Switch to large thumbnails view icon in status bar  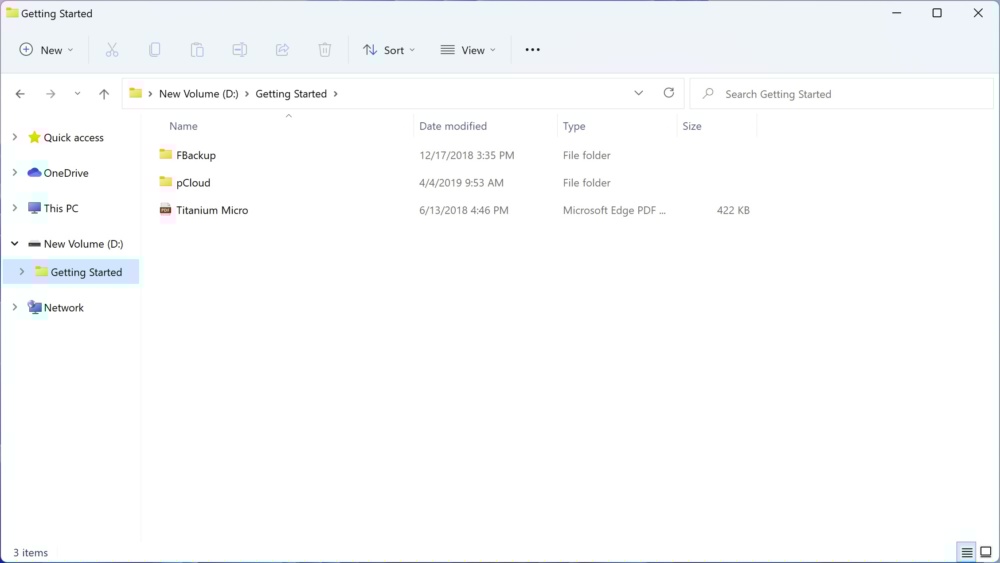click(x=986, y=552)
